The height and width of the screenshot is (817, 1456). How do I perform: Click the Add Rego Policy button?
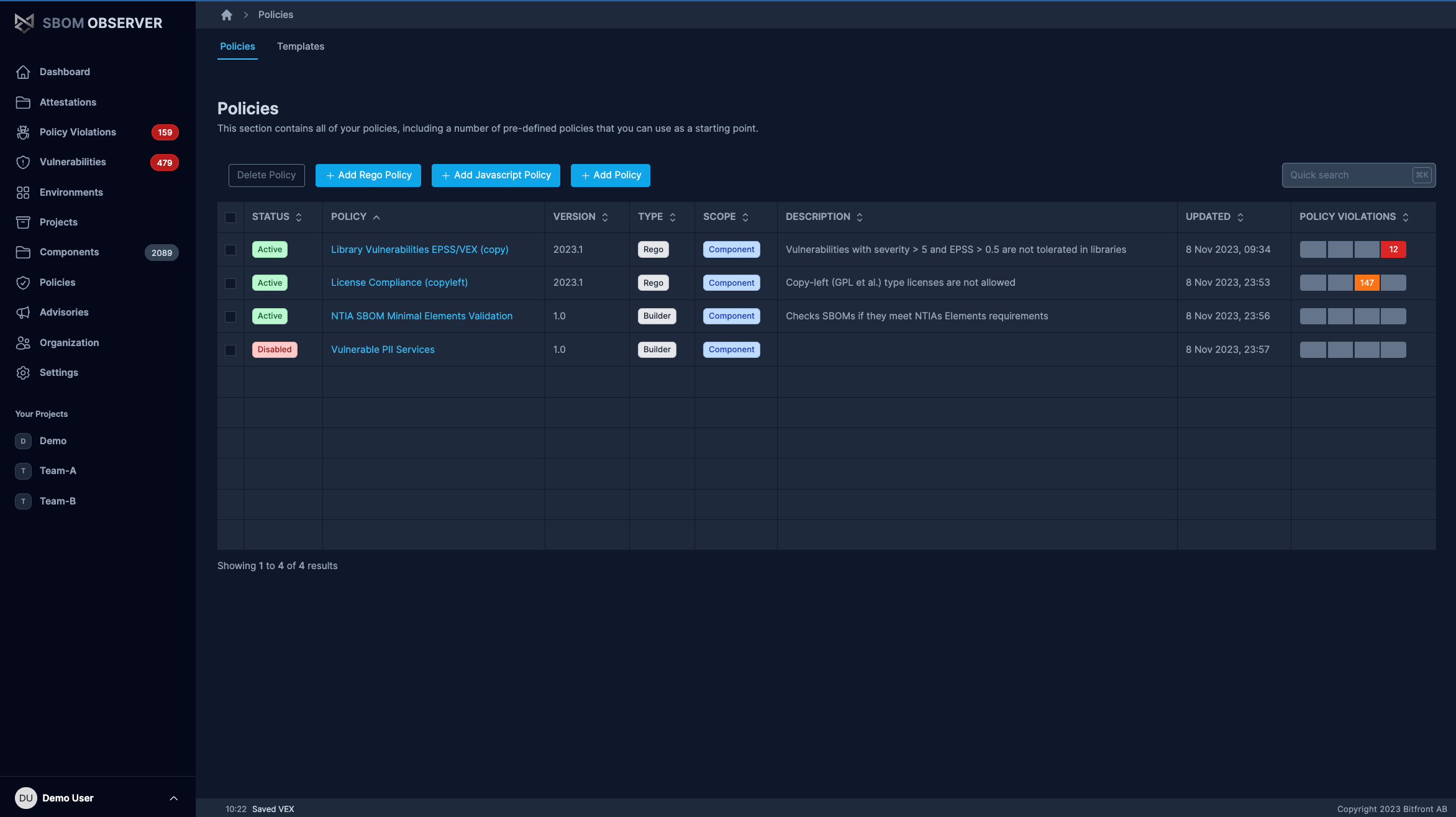[x=368, y=175]
